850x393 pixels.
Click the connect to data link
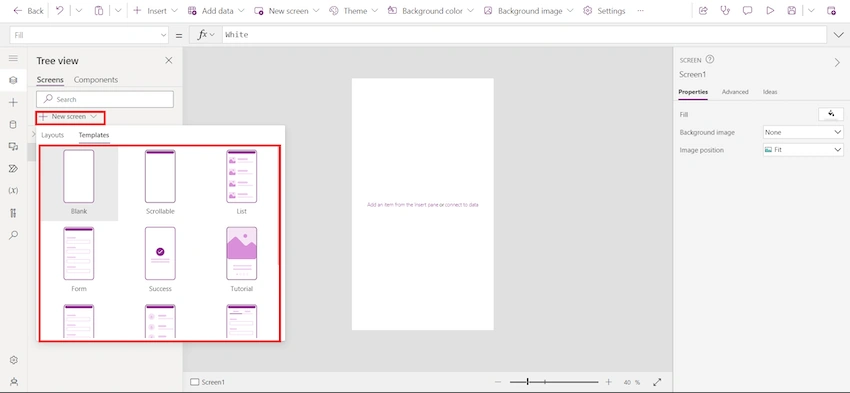point(462,205)
